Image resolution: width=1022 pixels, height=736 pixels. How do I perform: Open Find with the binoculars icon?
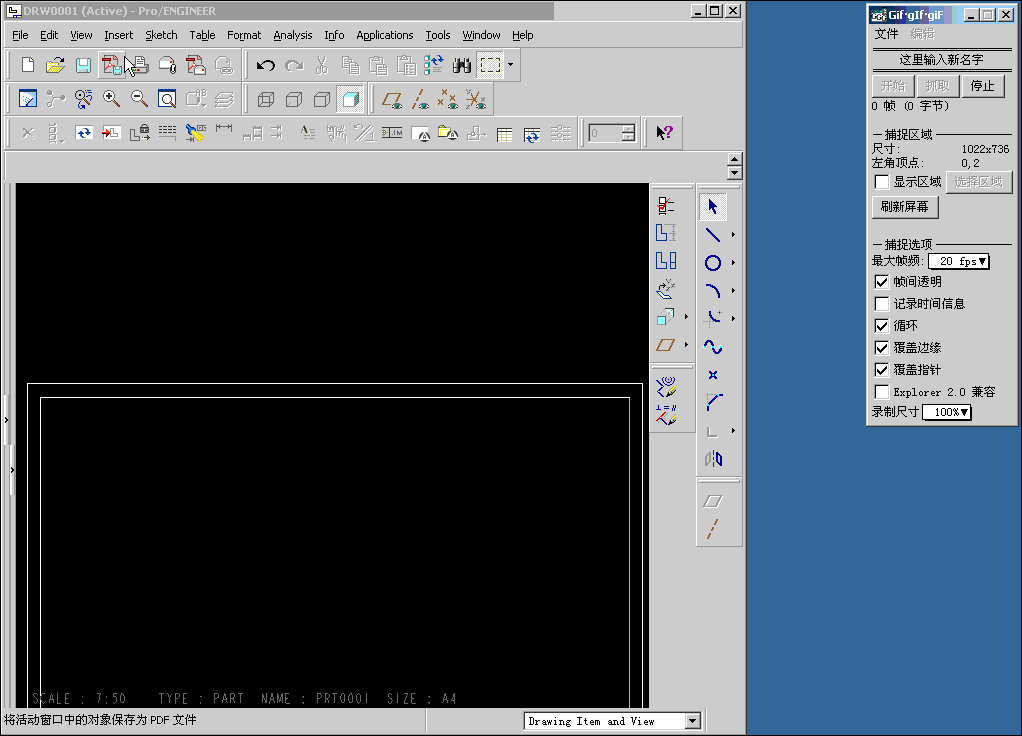point(461,65)
